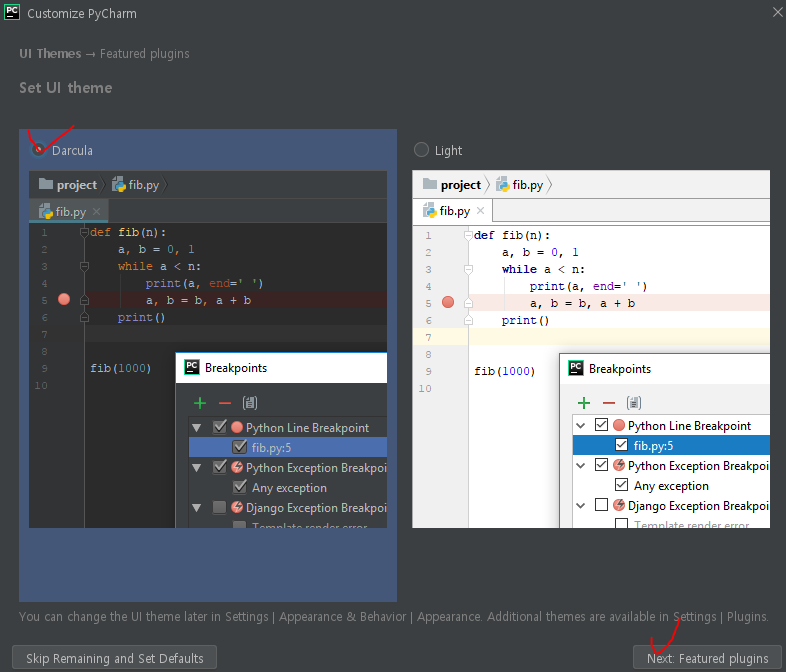Click the Darcula theme preview image
786x672 pixels.
coord(208,349)
